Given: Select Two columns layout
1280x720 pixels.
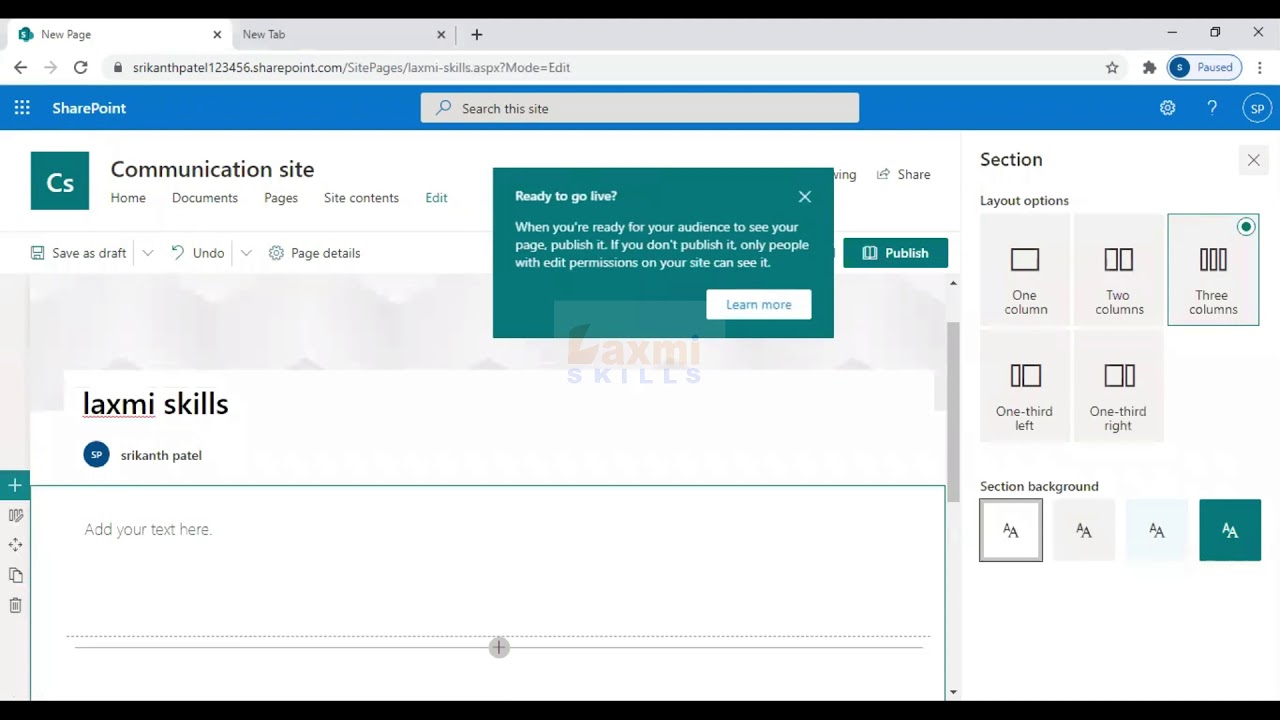Looking at the screenshot, I should [x=1118, y=270].
